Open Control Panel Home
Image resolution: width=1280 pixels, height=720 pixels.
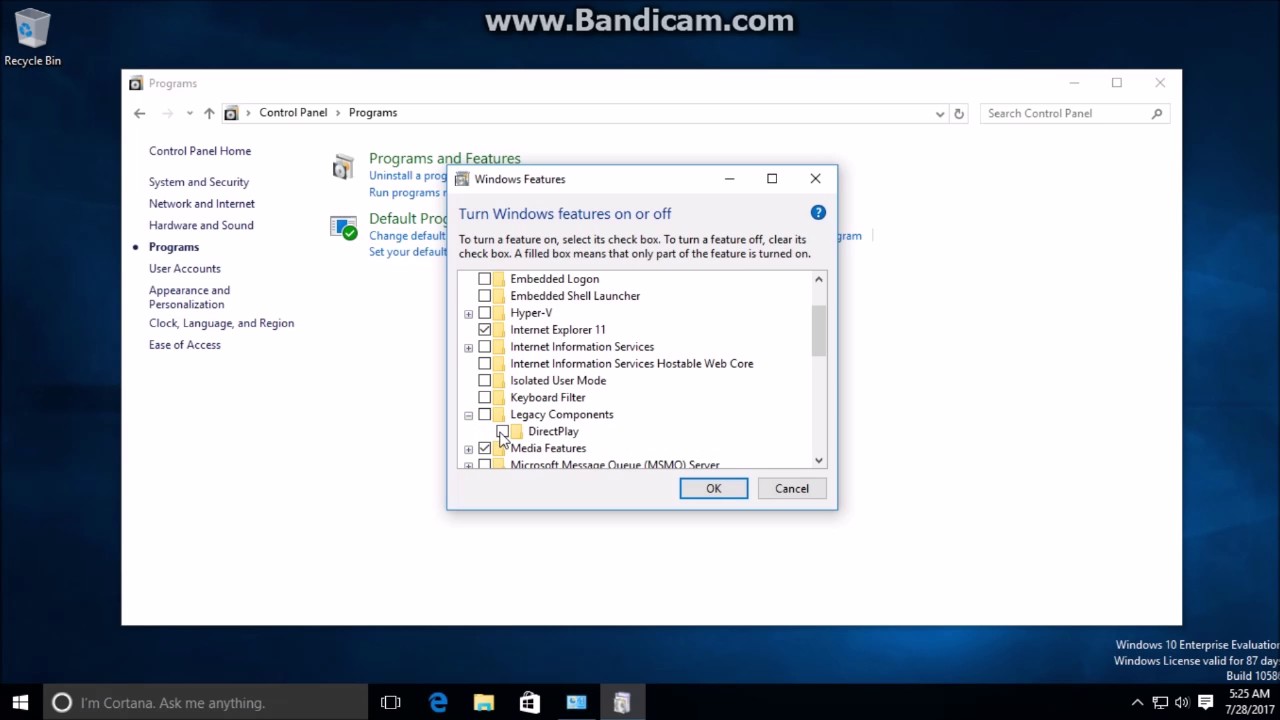[200, 151]
